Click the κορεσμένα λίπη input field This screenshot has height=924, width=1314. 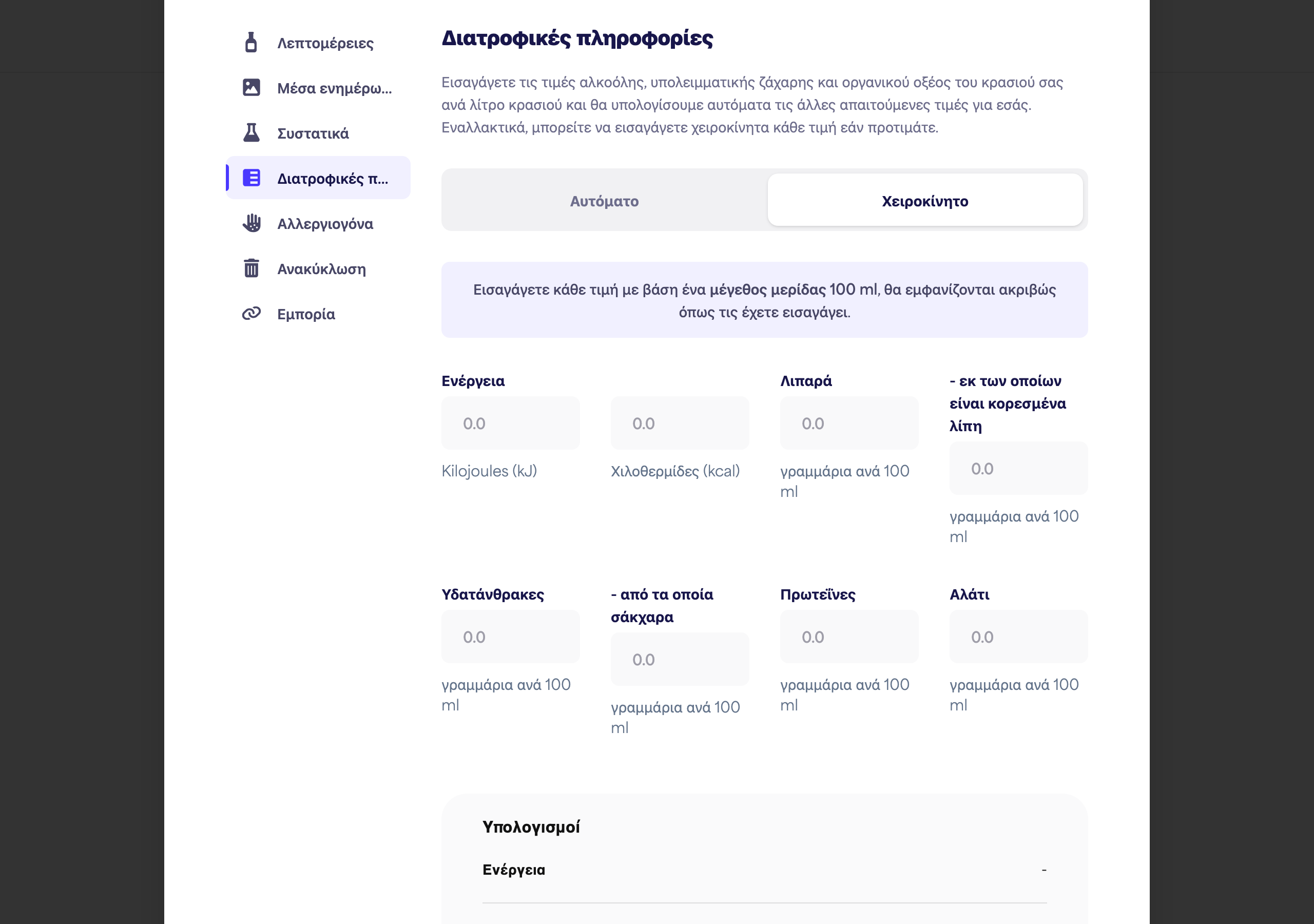(1019, 469)
